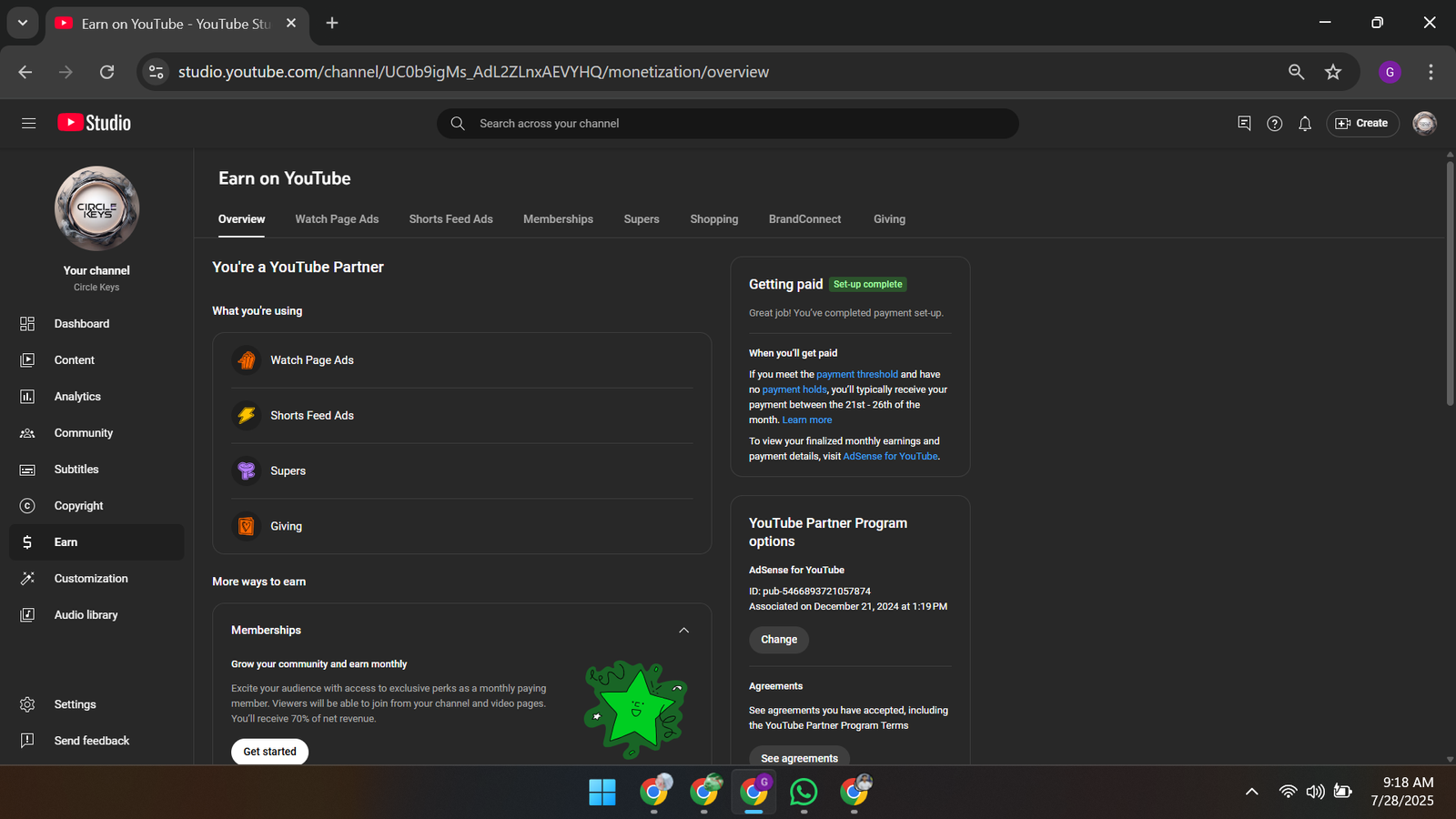1456x819 pixels.
Task: View site information icon in address bar
Action: pos(157,72)
